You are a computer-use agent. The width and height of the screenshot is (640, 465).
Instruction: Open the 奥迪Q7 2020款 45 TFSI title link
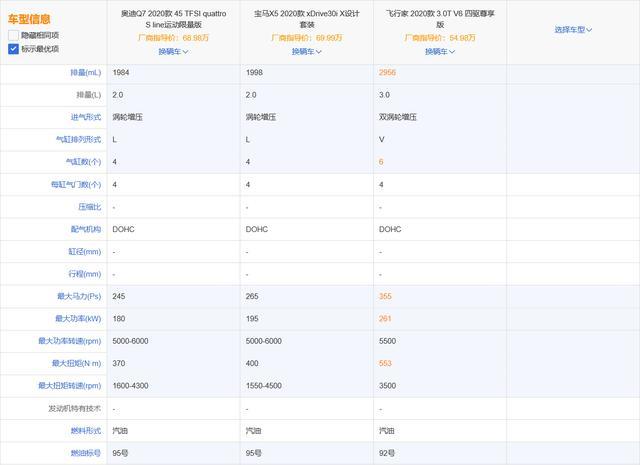click(173, 19)
